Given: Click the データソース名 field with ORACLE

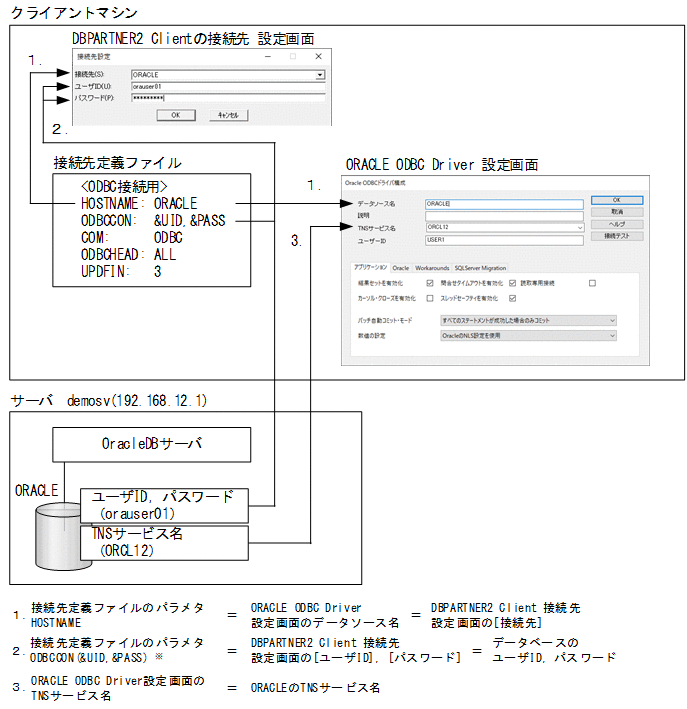Looking at the screenshot, I should (x=504, y=204).
